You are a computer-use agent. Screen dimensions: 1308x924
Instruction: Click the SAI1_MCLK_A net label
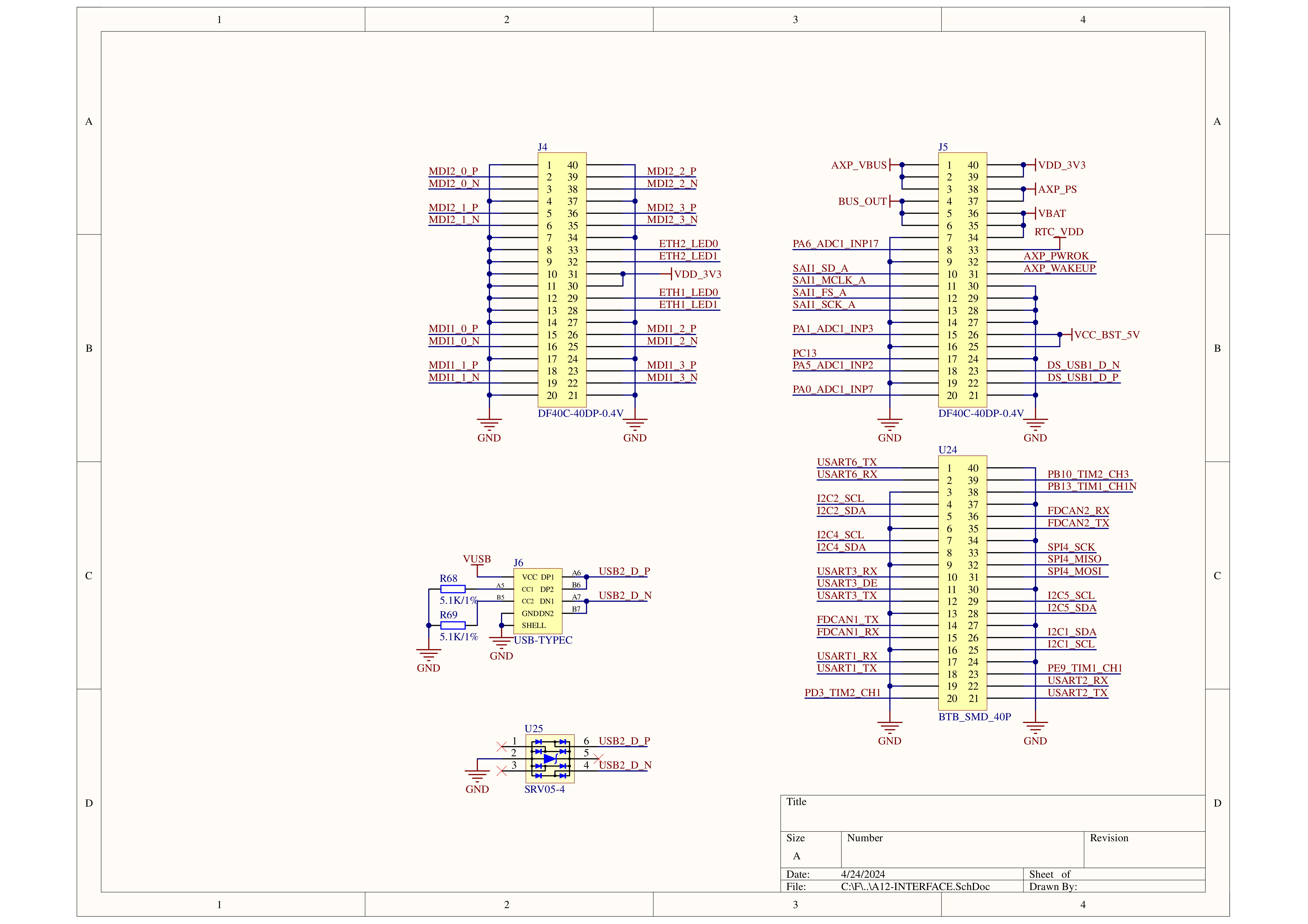[x=829, y=280]
